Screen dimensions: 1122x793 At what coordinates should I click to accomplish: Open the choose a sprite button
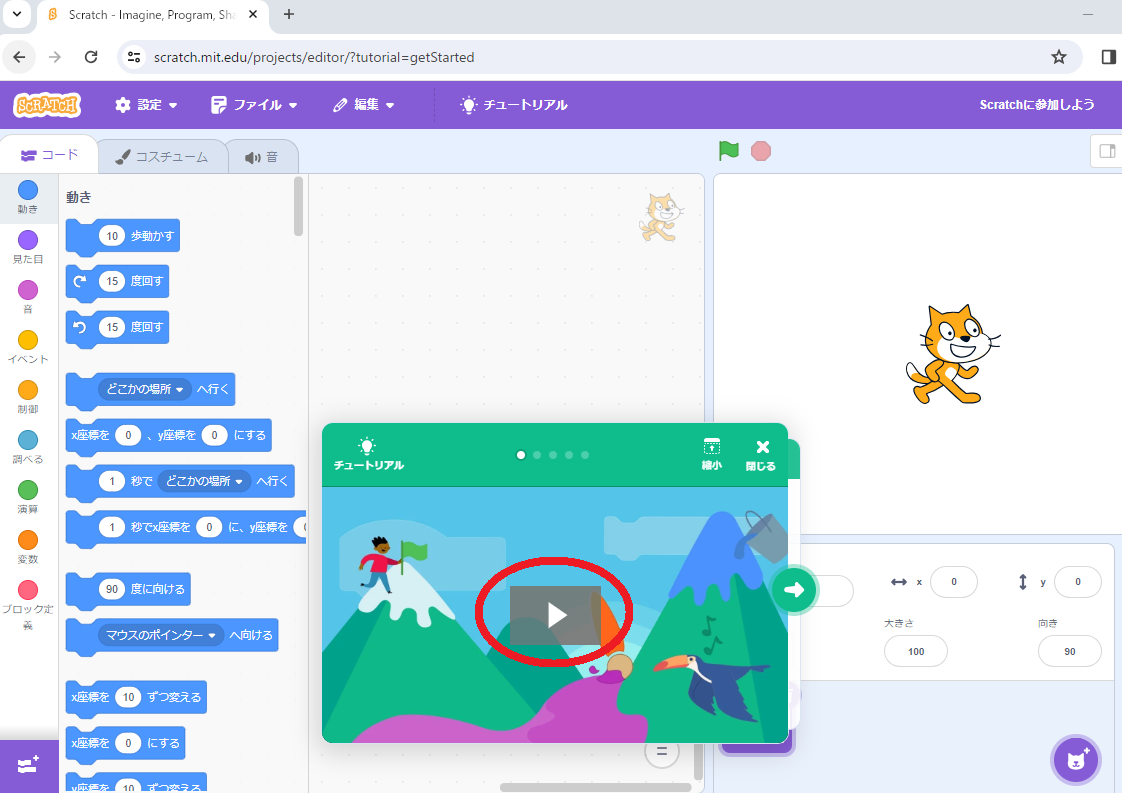click(1076, 759)
